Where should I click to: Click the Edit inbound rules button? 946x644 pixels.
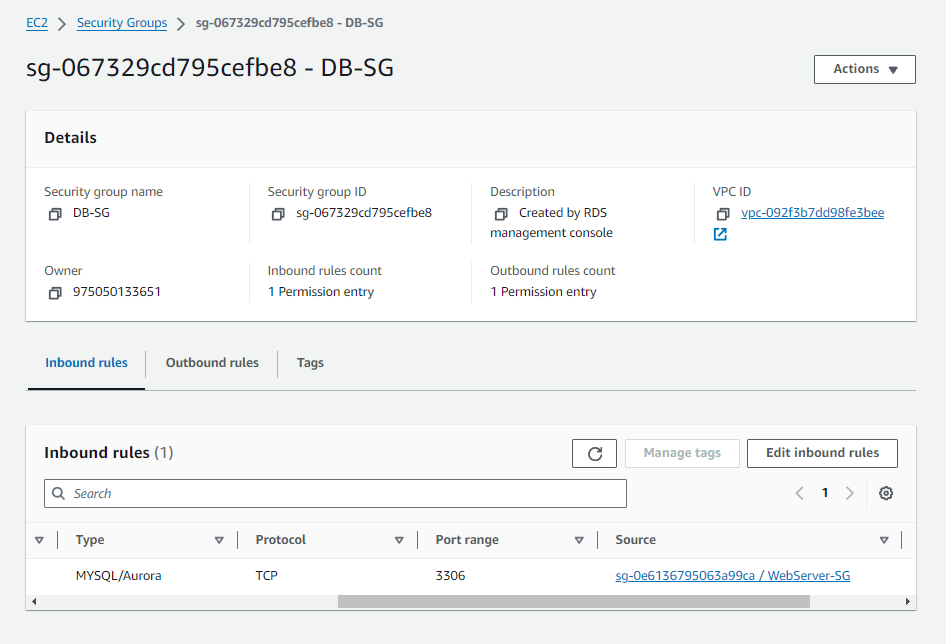pyautogui.click(x=822, y=453)
